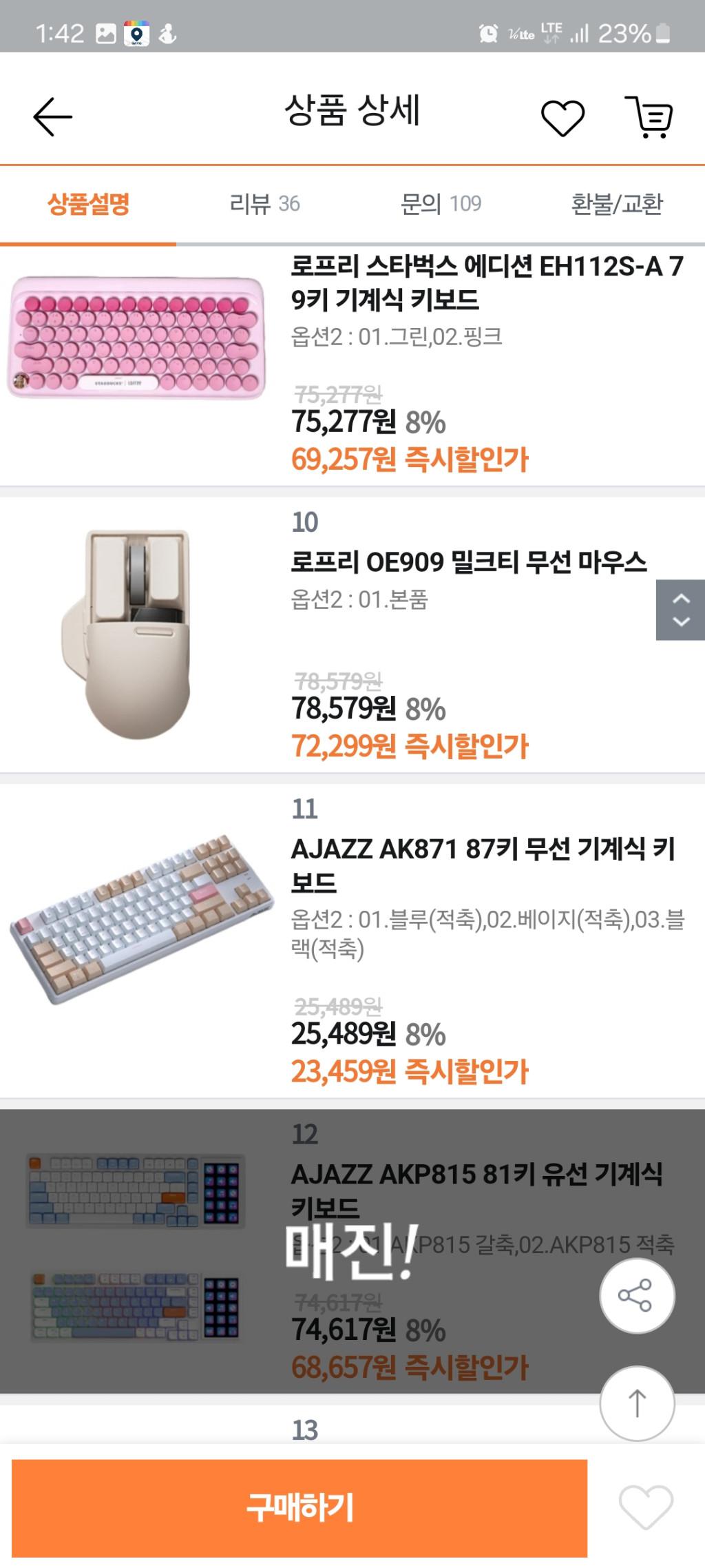The width and height of the screenshot is (705, 1568).
Task: Open the 리뷰 36 tab
Action: click(264, 204)
